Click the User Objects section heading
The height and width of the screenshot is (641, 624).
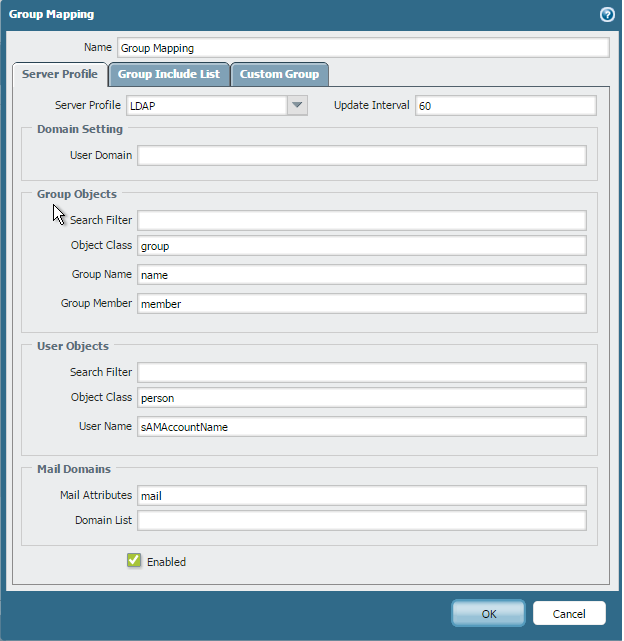click(x=73, y=346)
